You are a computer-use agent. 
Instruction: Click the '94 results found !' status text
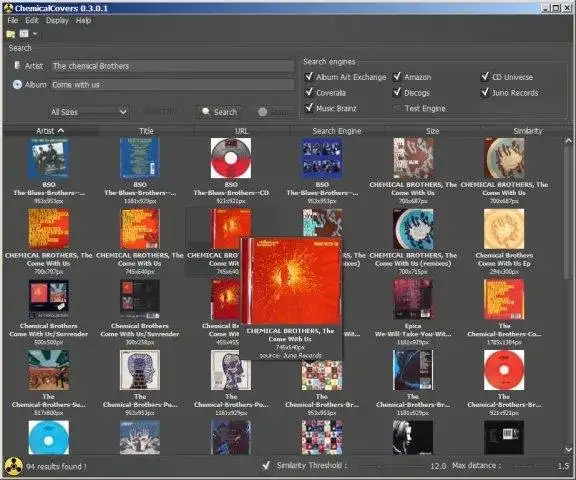[56, 466]
